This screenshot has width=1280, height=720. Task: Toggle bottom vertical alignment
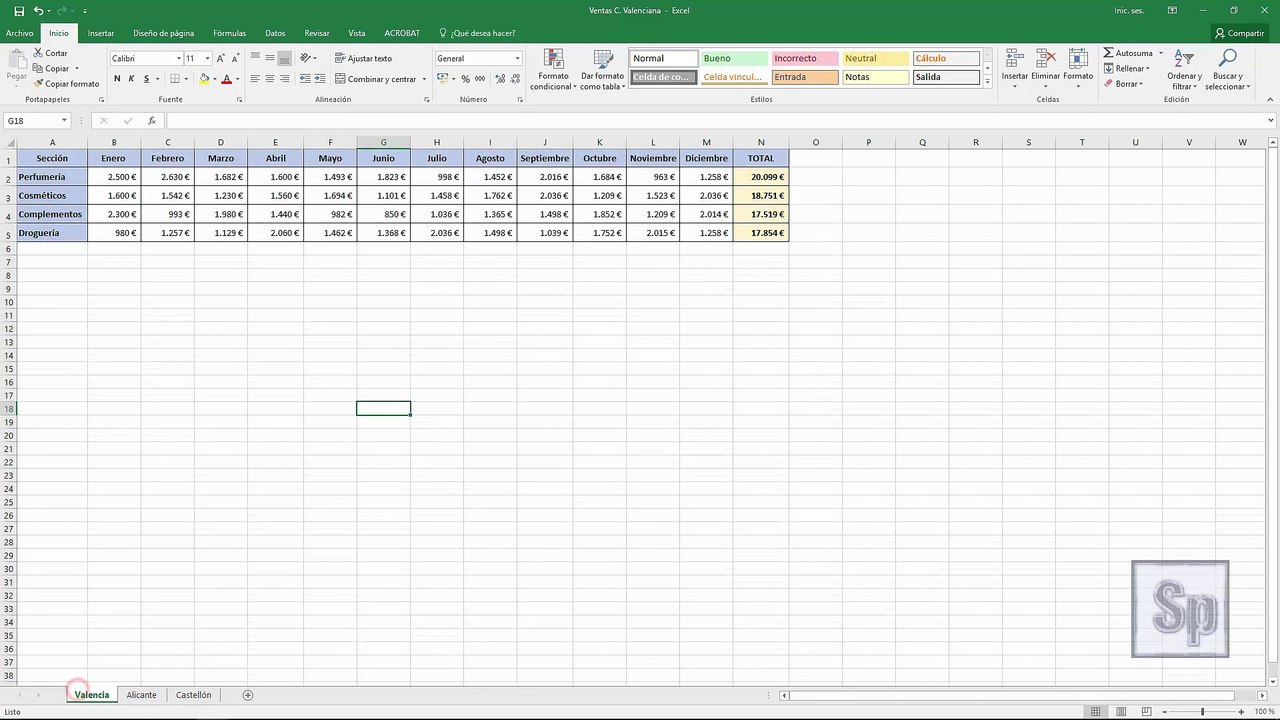pyautogui.click(x=285, y=58)
